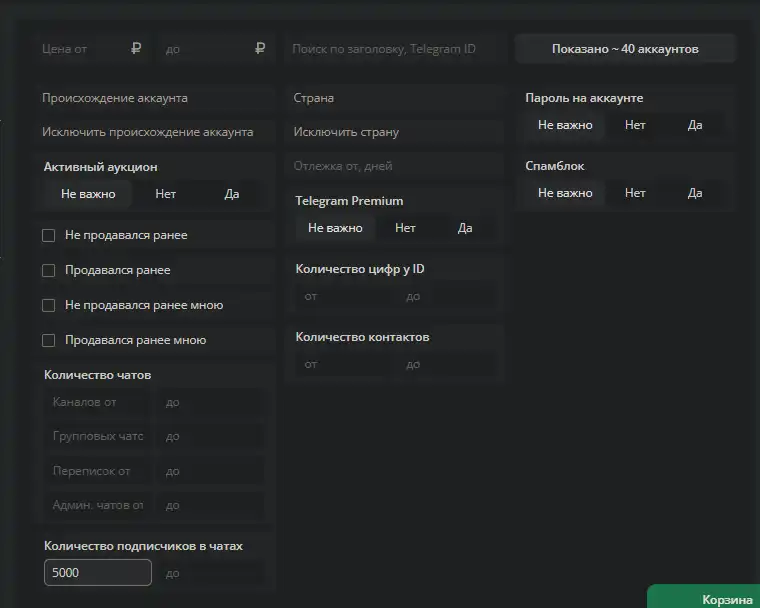
Task: Toggle 'Продавался ранее мною' checkbox
Action: [49, 340]
